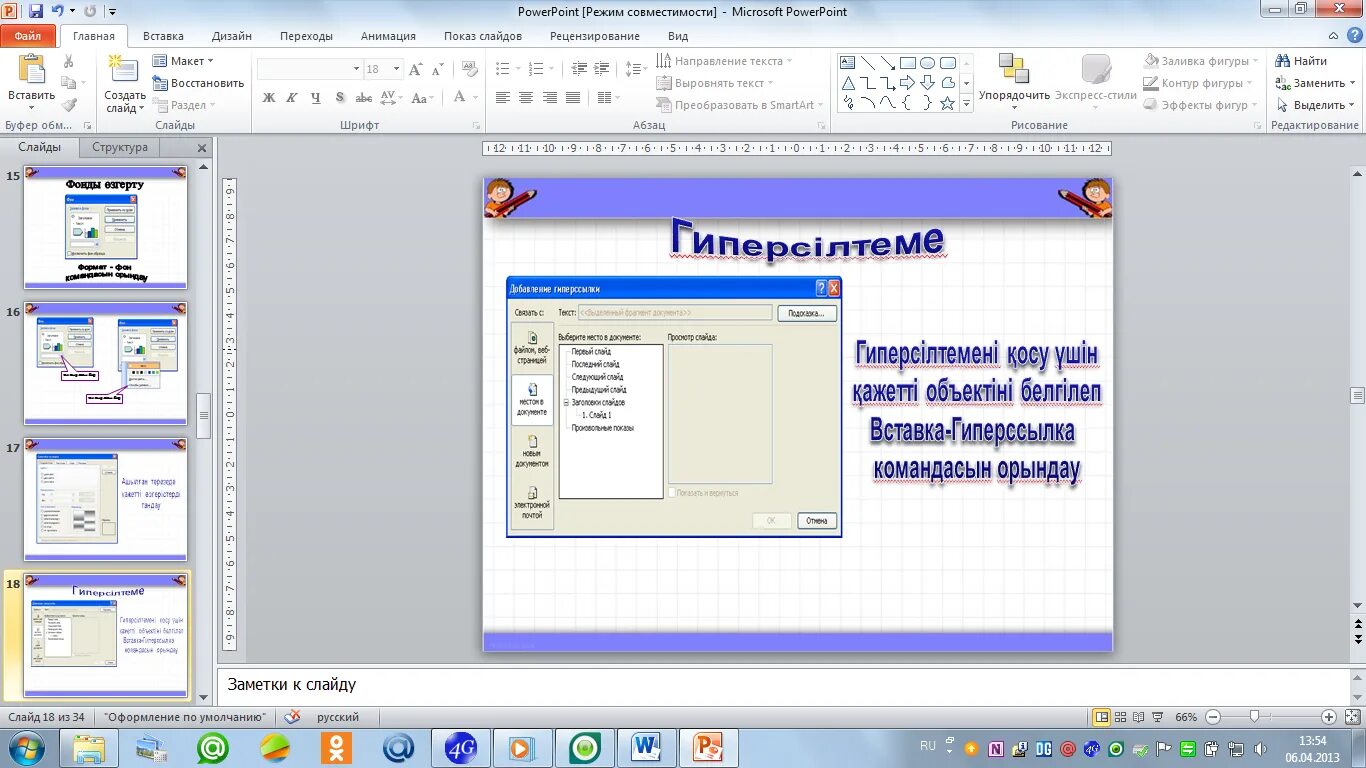The height and width of the screenshot is (768, 1366).
Task: Increase list indent level
Action: coord(604,69)
